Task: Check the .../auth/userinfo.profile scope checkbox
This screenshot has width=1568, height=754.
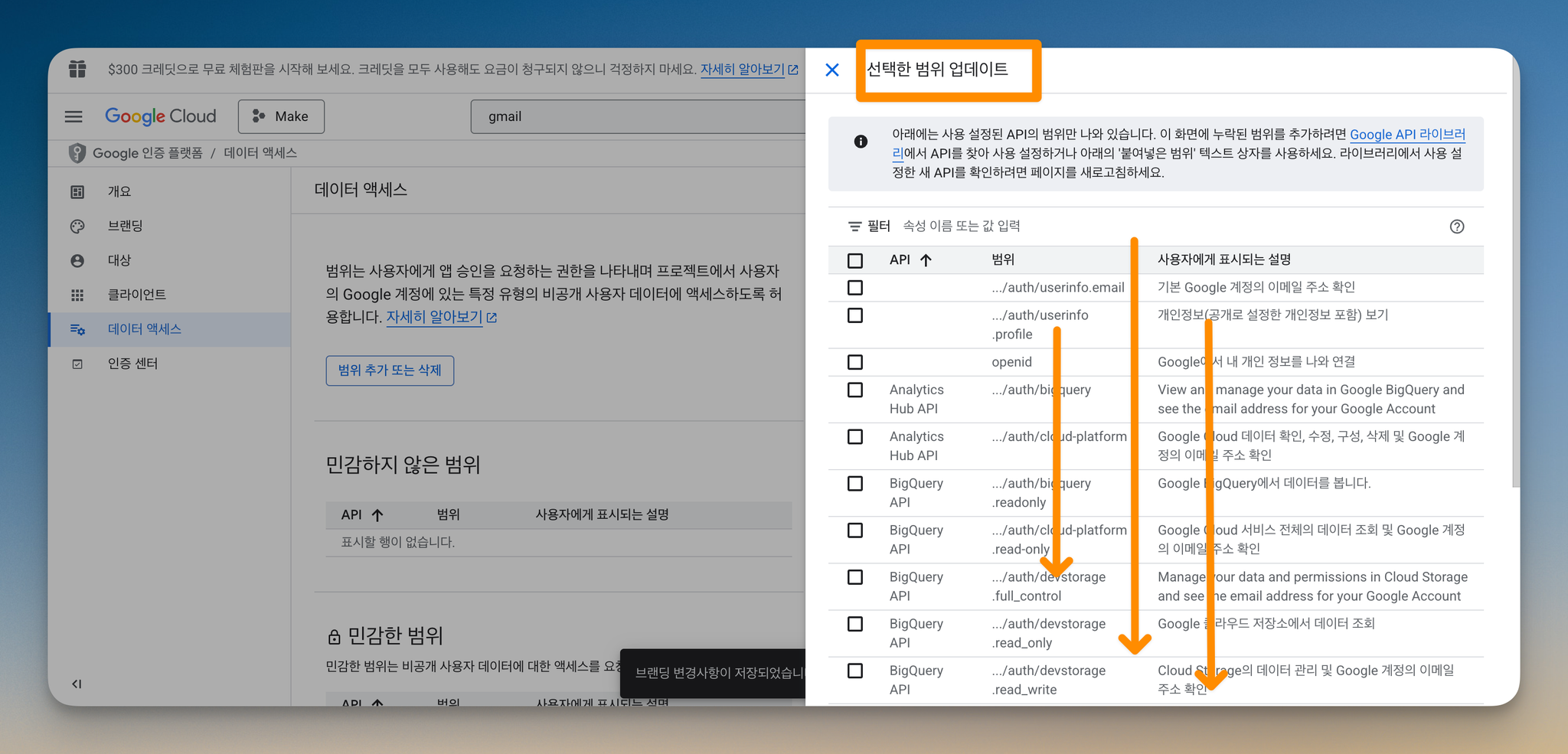Action: point(855,315)
